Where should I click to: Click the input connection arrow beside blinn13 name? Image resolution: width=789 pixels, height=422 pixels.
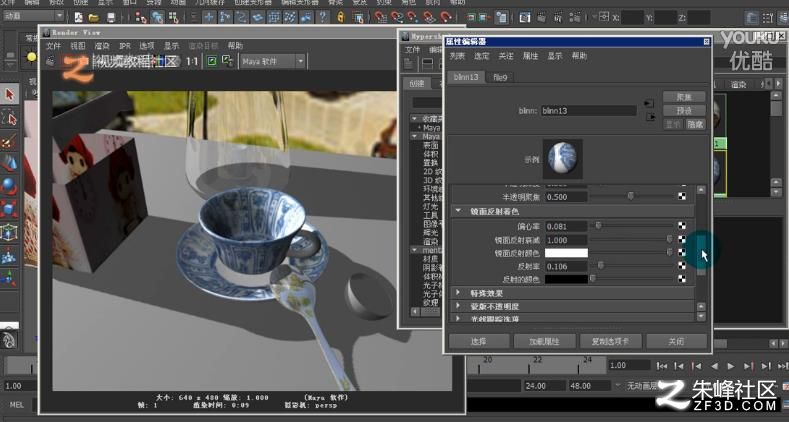point(649,104)
